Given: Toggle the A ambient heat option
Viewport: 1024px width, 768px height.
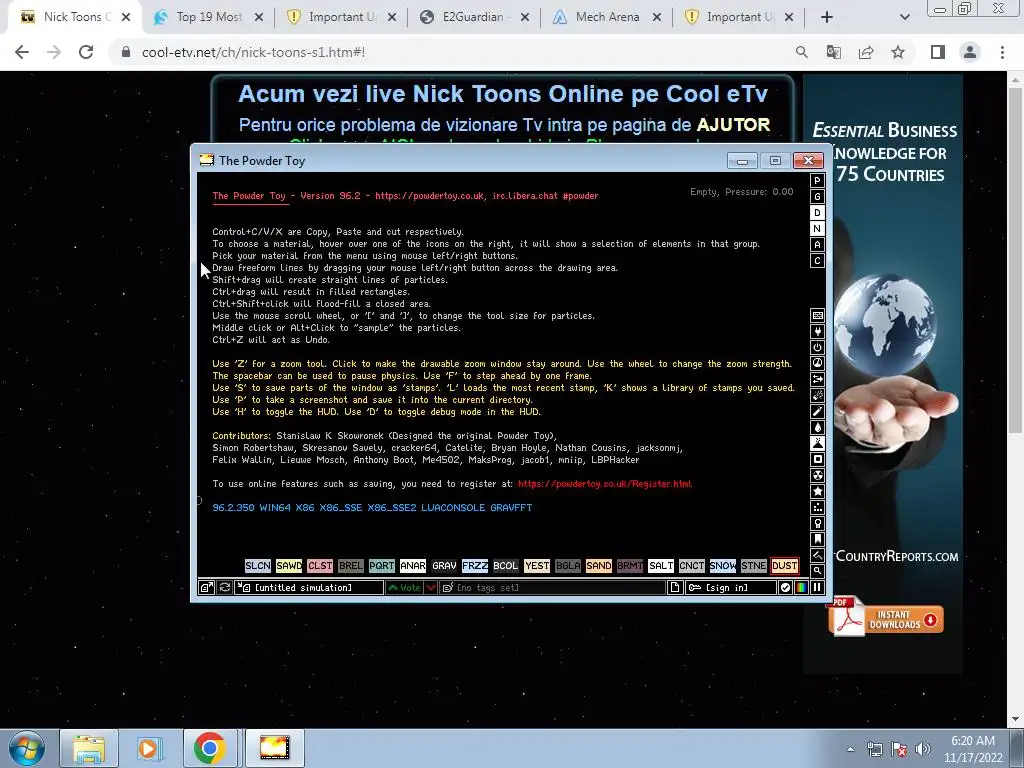Looking at the screenshot, I should pyautogui.click(x=817, y=244).
